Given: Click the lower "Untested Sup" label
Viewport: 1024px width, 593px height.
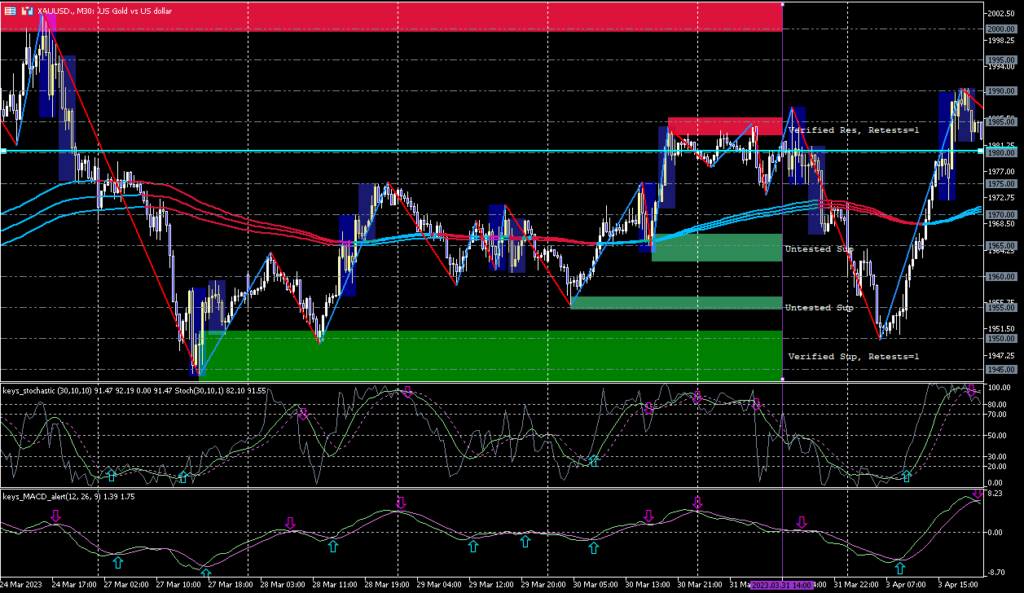Looking at the screenshot, I should pyautogui.click(x=818, y=308).
